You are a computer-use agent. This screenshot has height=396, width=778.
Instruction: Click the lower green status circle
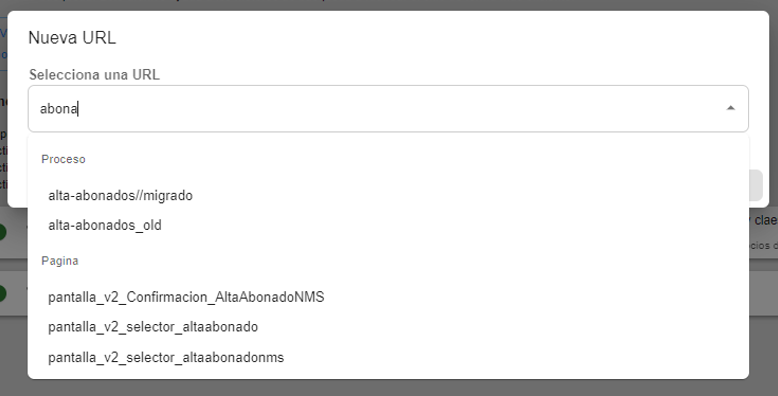pyautogui.click(x=2, y=293)
